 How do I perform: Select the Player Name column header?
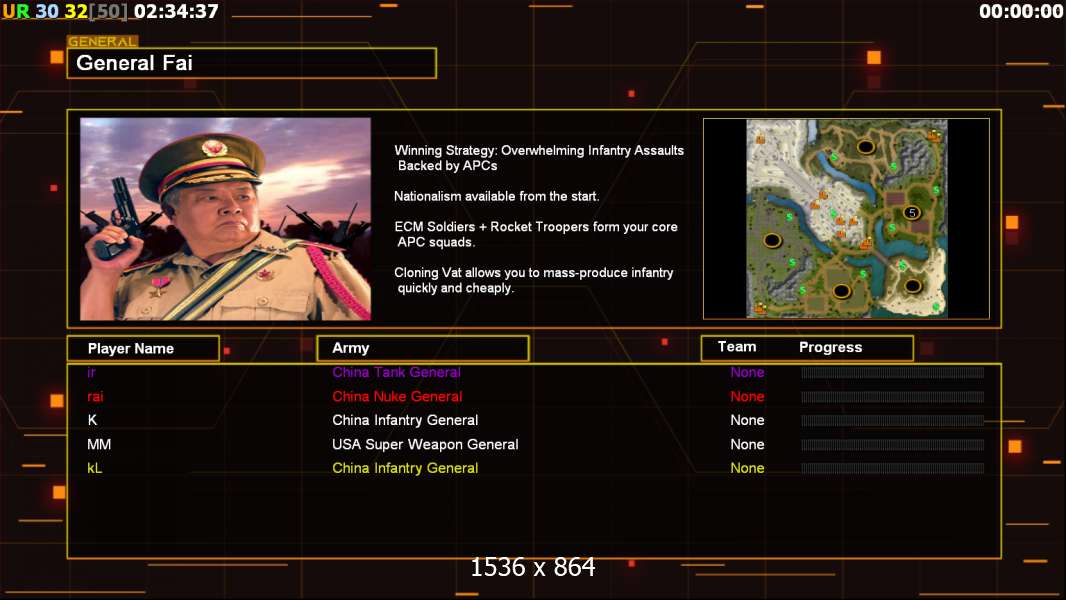(x=143, y=348)
